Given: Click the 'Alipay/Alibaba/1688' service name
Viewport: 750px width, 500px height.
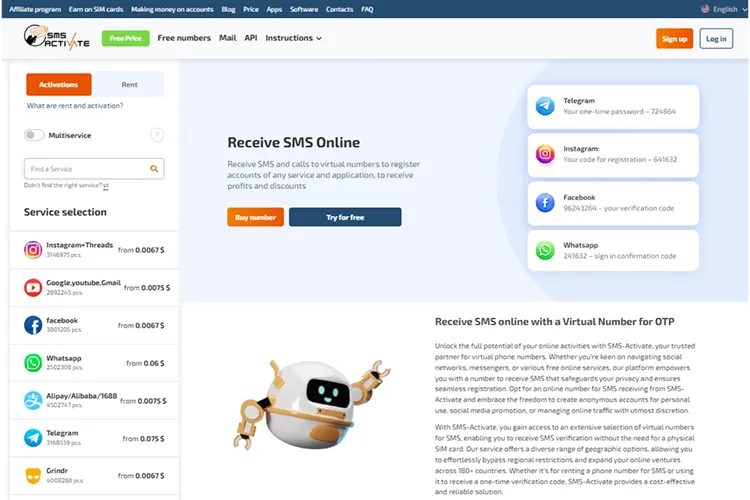Looking at the screenshot, I should tap(81, 396).
